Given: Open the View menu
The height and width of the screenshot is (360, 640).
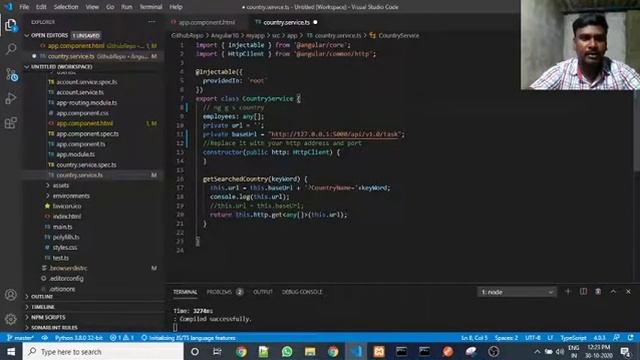Looking at the screenshot, I should 92,7.
